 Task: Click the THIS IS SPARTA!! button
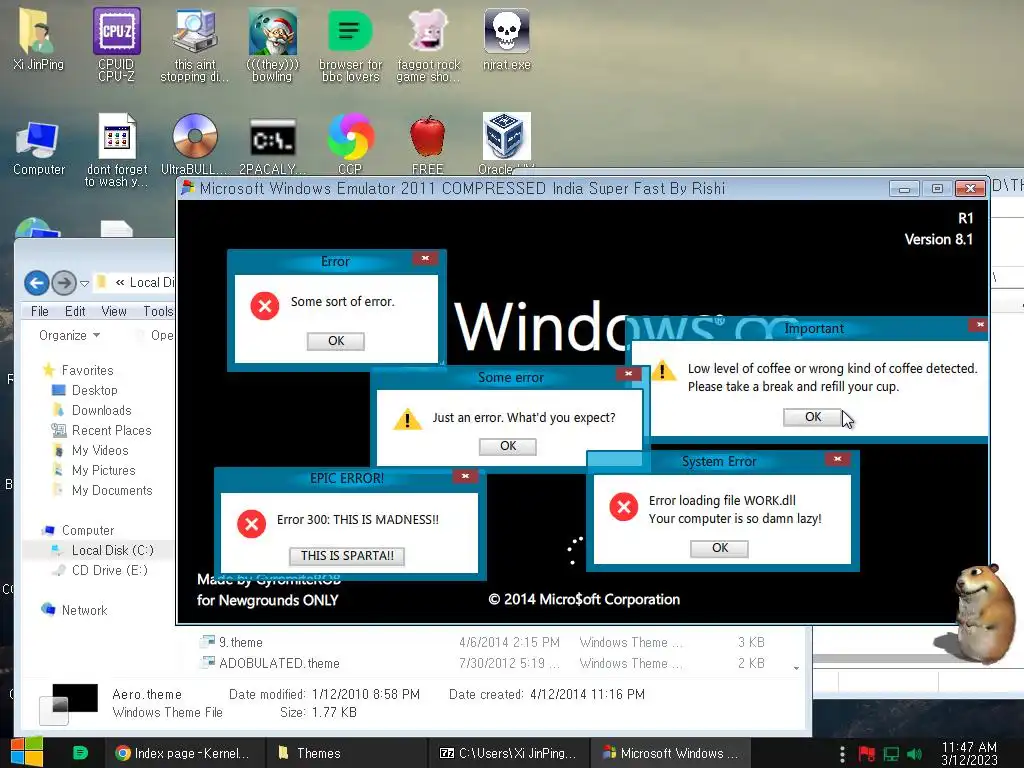(x=347, y=556)
